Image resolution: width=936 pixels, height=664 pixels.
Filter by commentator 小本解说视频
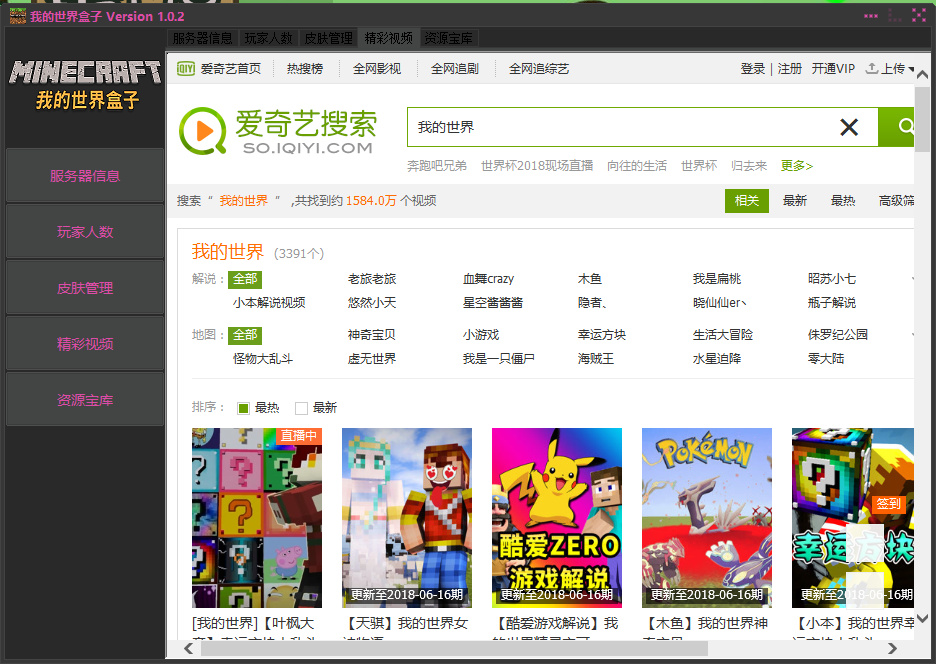click(269, 303)
